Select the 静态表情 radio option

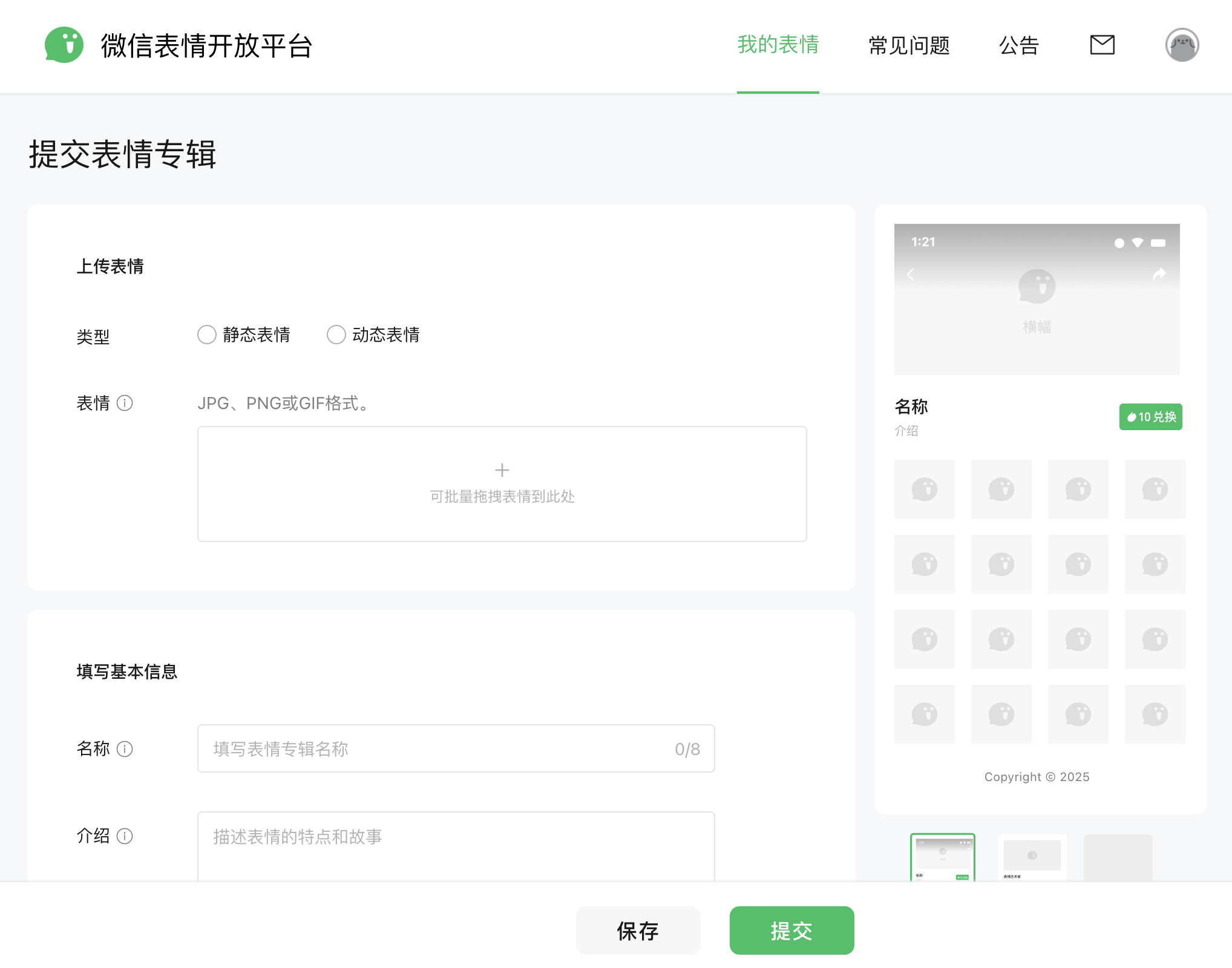tap(207, 335)
